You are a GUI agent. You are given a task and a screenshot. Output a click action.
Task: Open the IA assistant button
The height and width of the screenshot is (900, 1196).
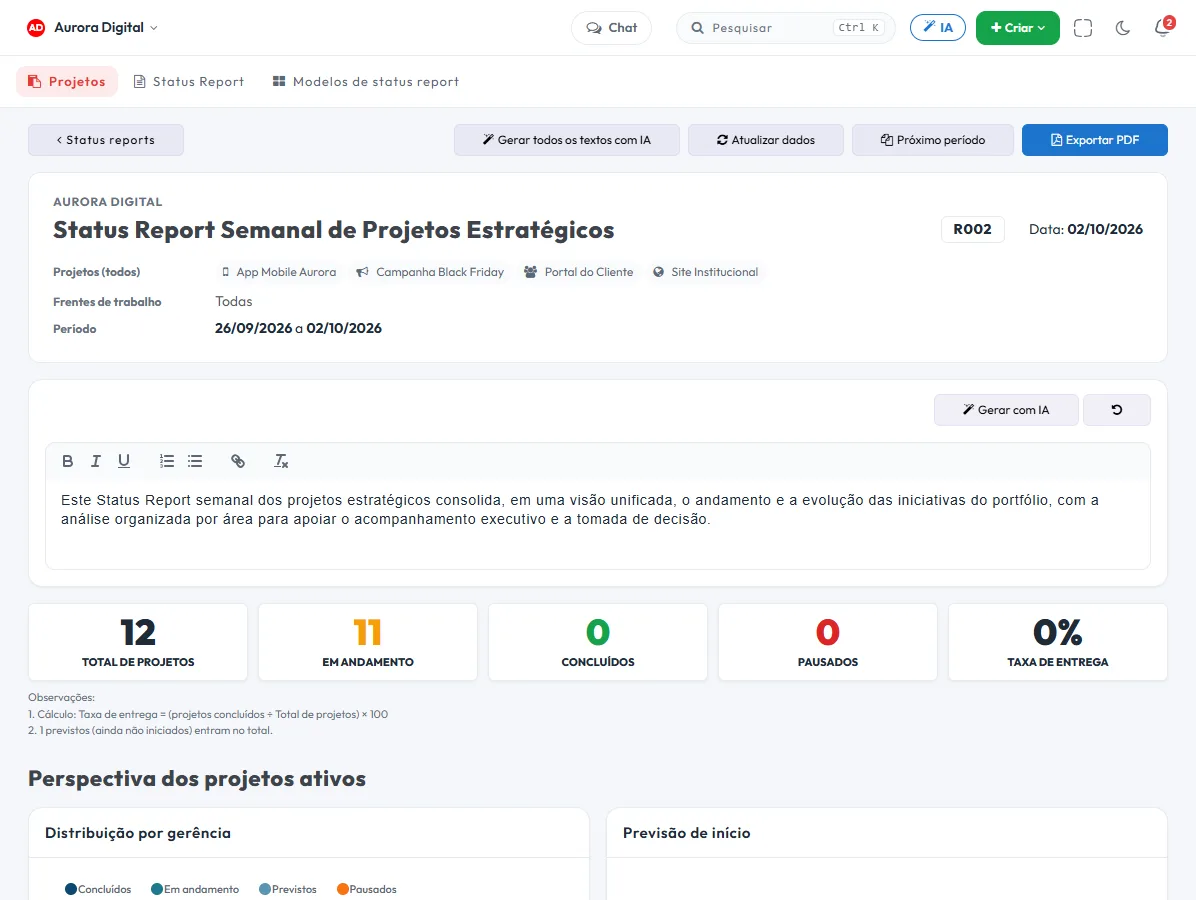point(937,27)
